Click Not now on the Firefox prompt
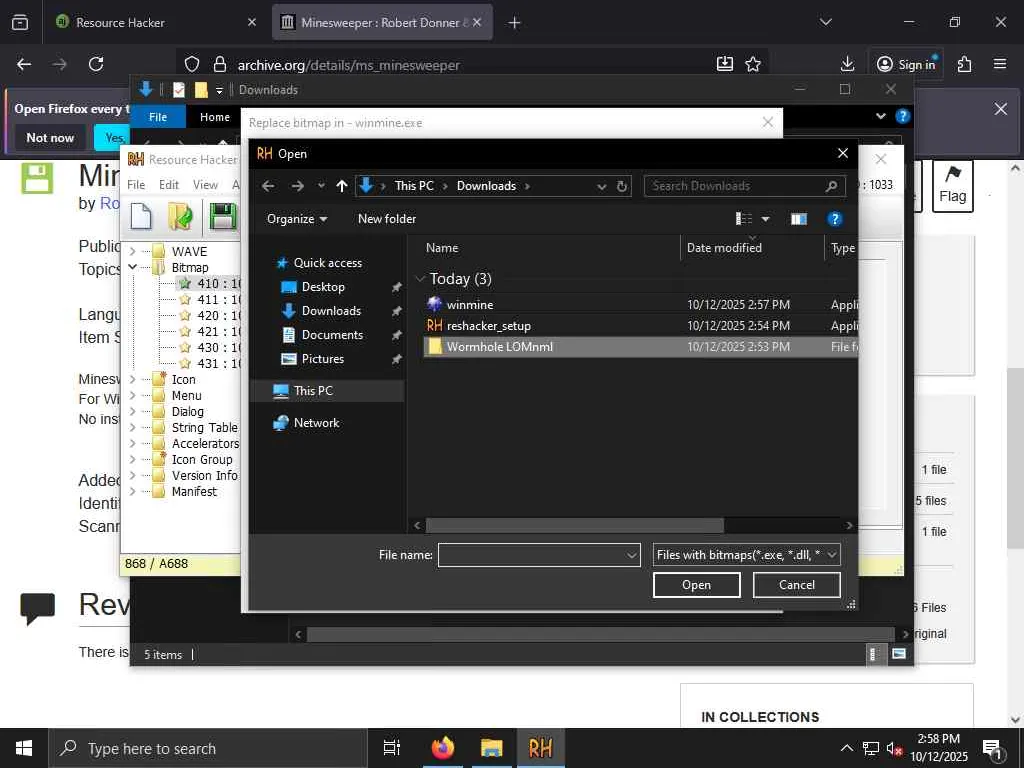The height and width of the screenshot is (768, 1024). [x=50, y=138]
